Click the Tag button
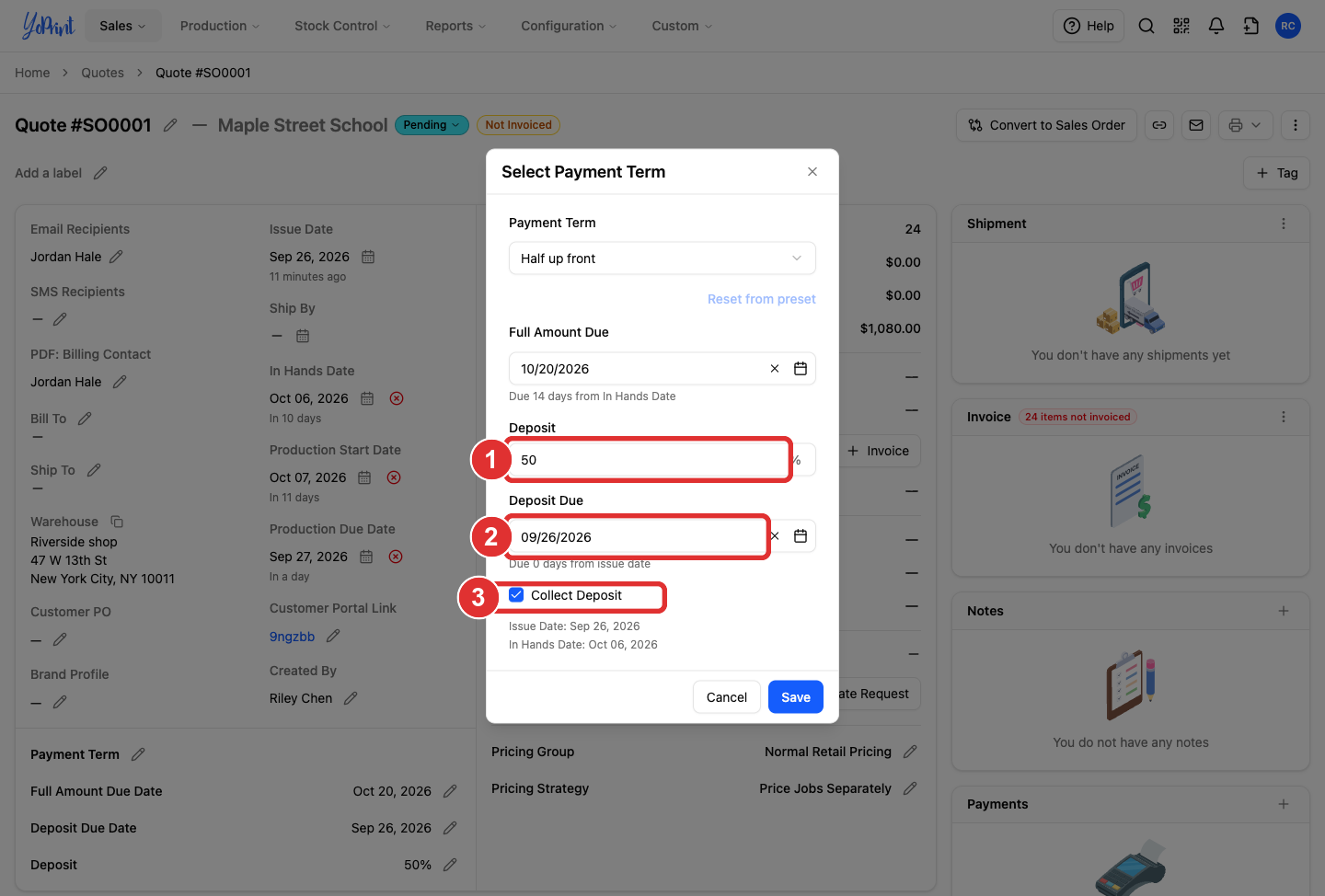The image size is (1325, 896). pos(1277,173)
